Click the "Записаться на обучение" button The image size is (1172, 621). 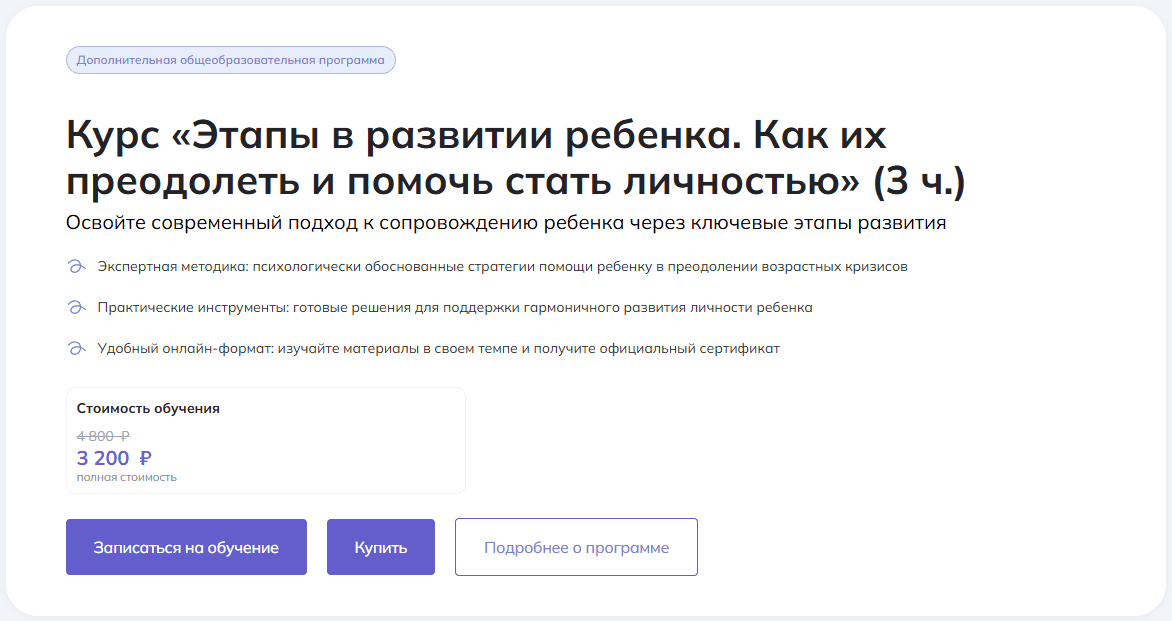coord(186,547)
